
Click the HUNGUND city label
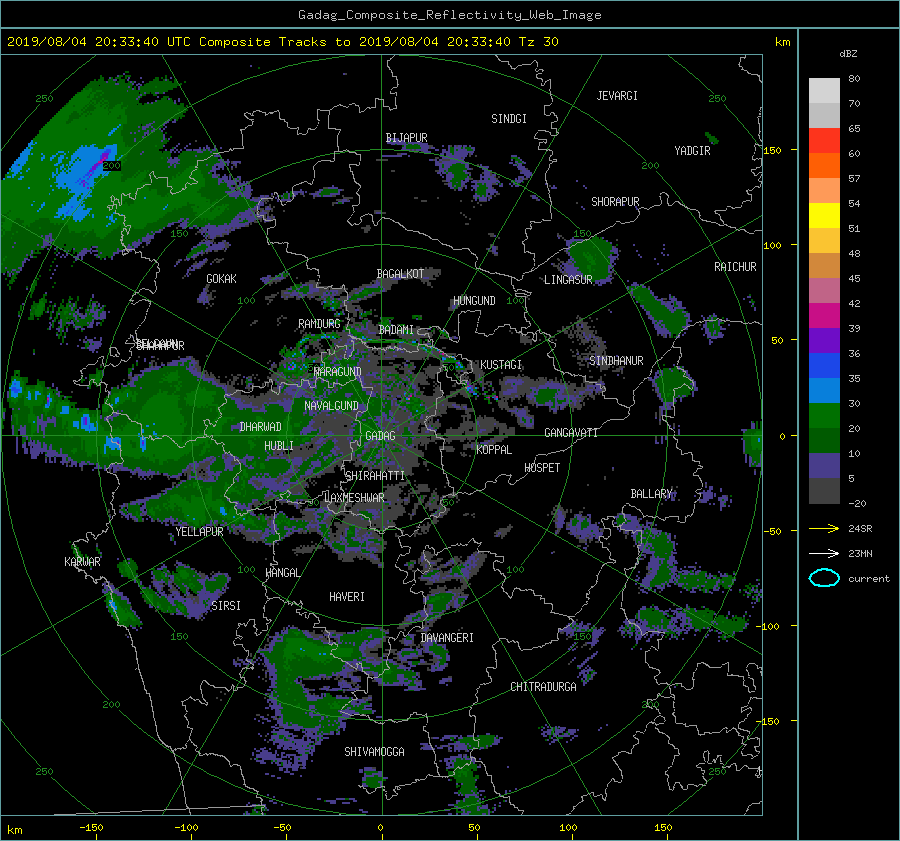[474, 301]
